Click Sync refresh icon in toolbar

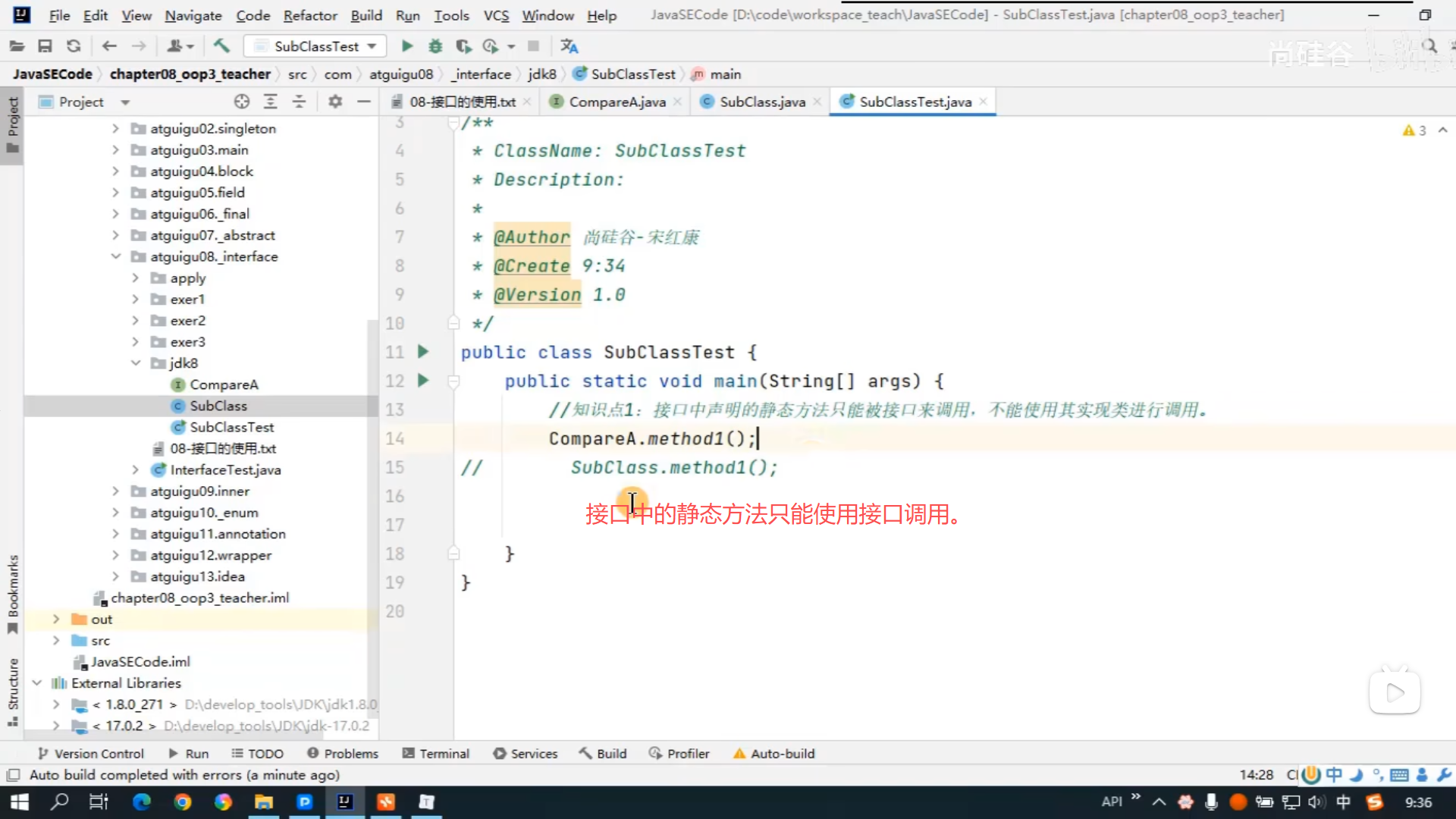pyautogui.click(x=74, y=46)
